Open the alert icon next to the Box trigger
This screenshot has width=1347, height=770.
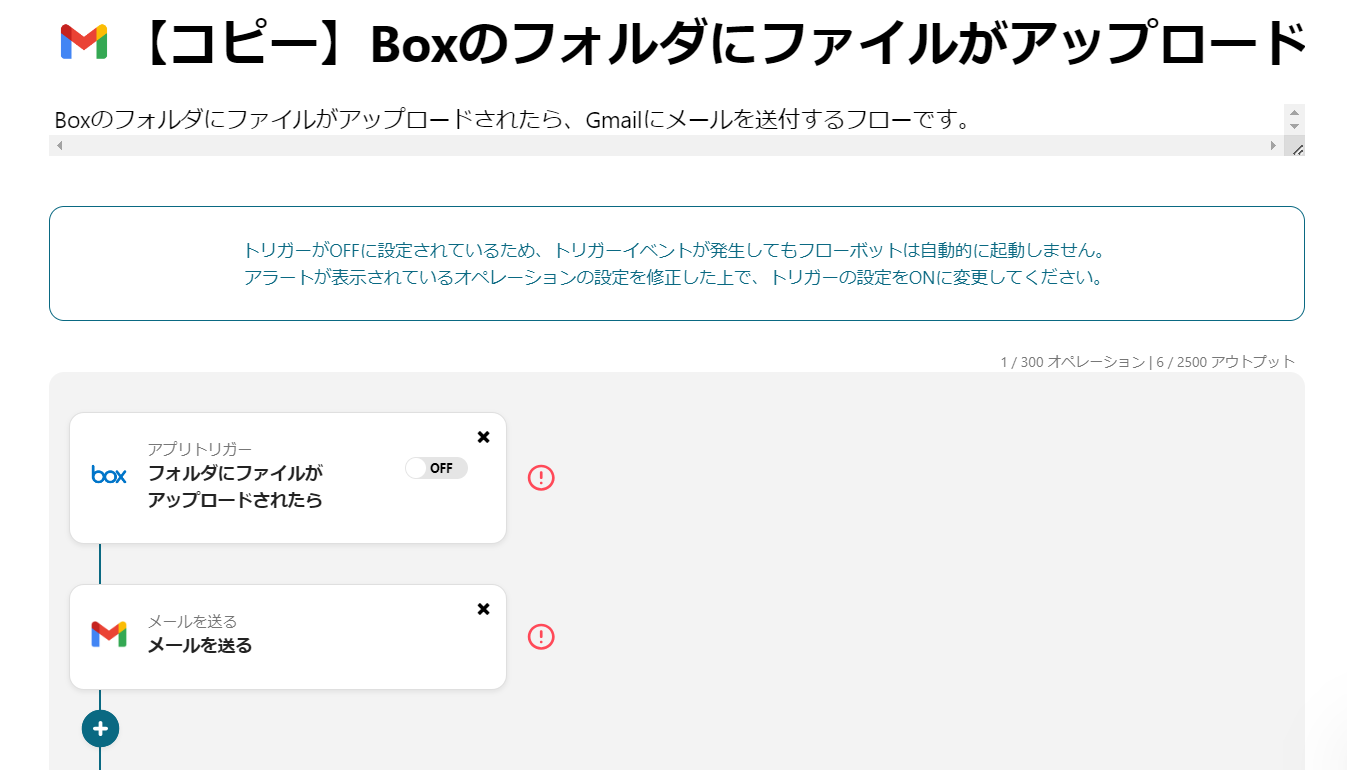[x=541, y=478]
